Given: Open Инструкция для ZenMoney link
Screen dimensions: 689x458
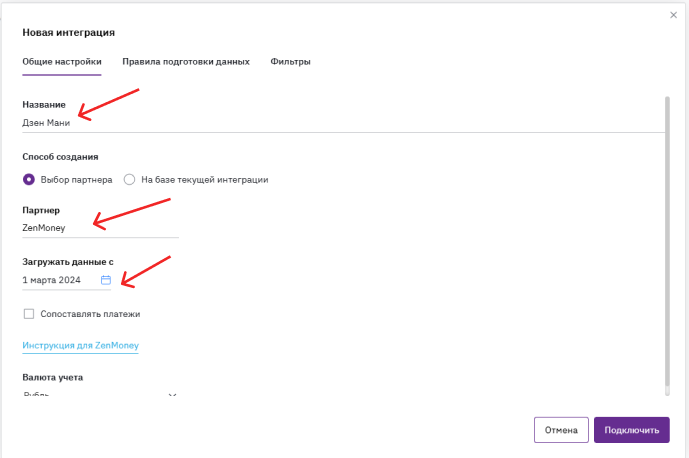Looking at the screenshot, I should (x=80, y=345).
